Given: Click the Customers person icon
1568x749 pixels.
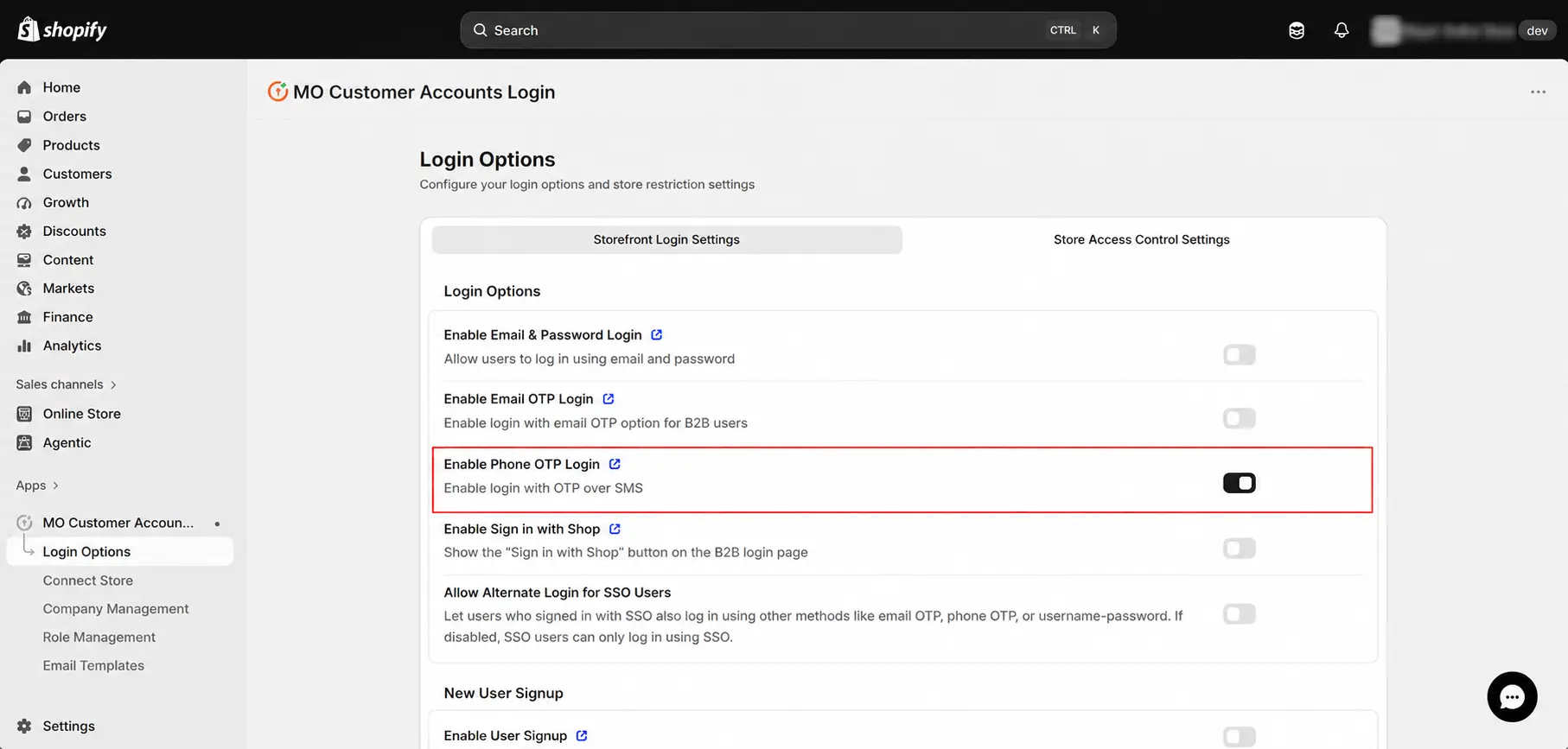Looking at the screenshot, I should 24,174.
